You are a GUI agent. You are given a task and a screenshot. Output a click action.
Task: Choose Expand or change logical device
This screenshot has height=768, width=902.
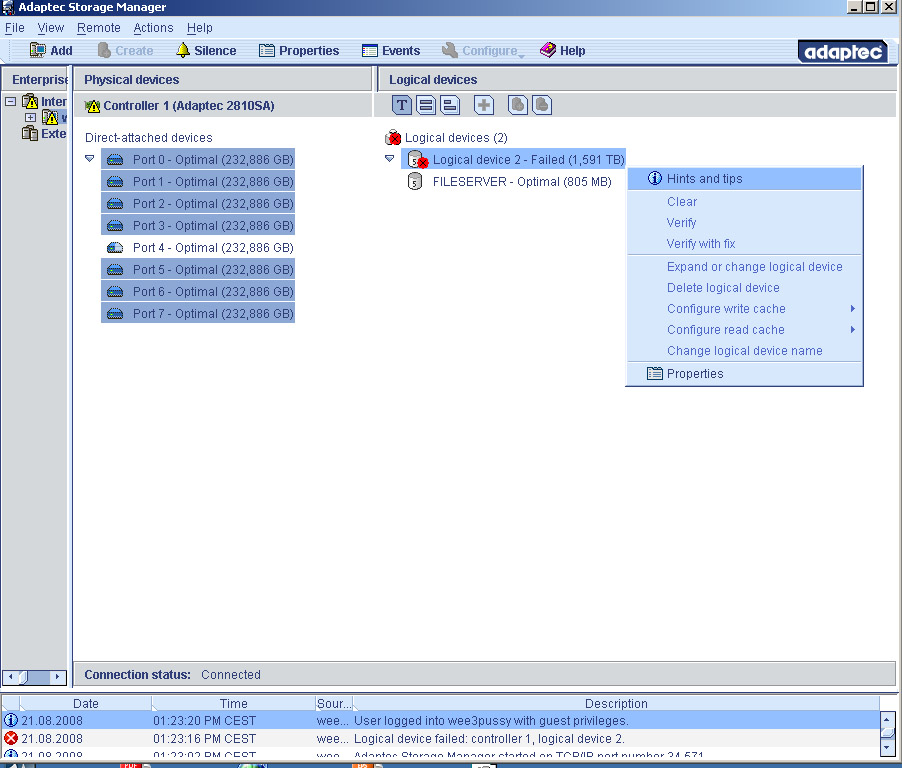click(x=744, y=267)
